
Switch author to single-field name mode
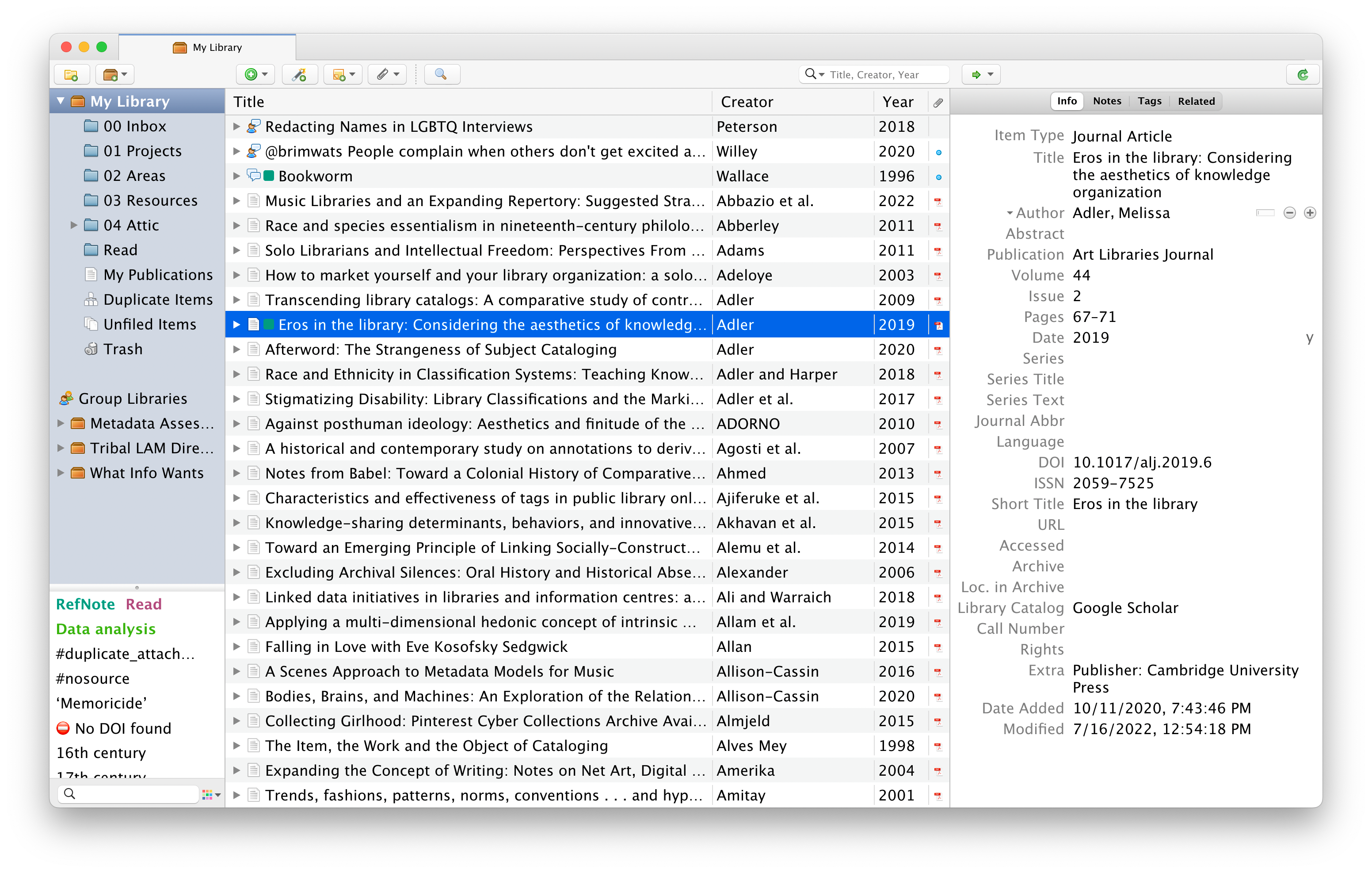pyautogui.click(x=1265, y=213)
